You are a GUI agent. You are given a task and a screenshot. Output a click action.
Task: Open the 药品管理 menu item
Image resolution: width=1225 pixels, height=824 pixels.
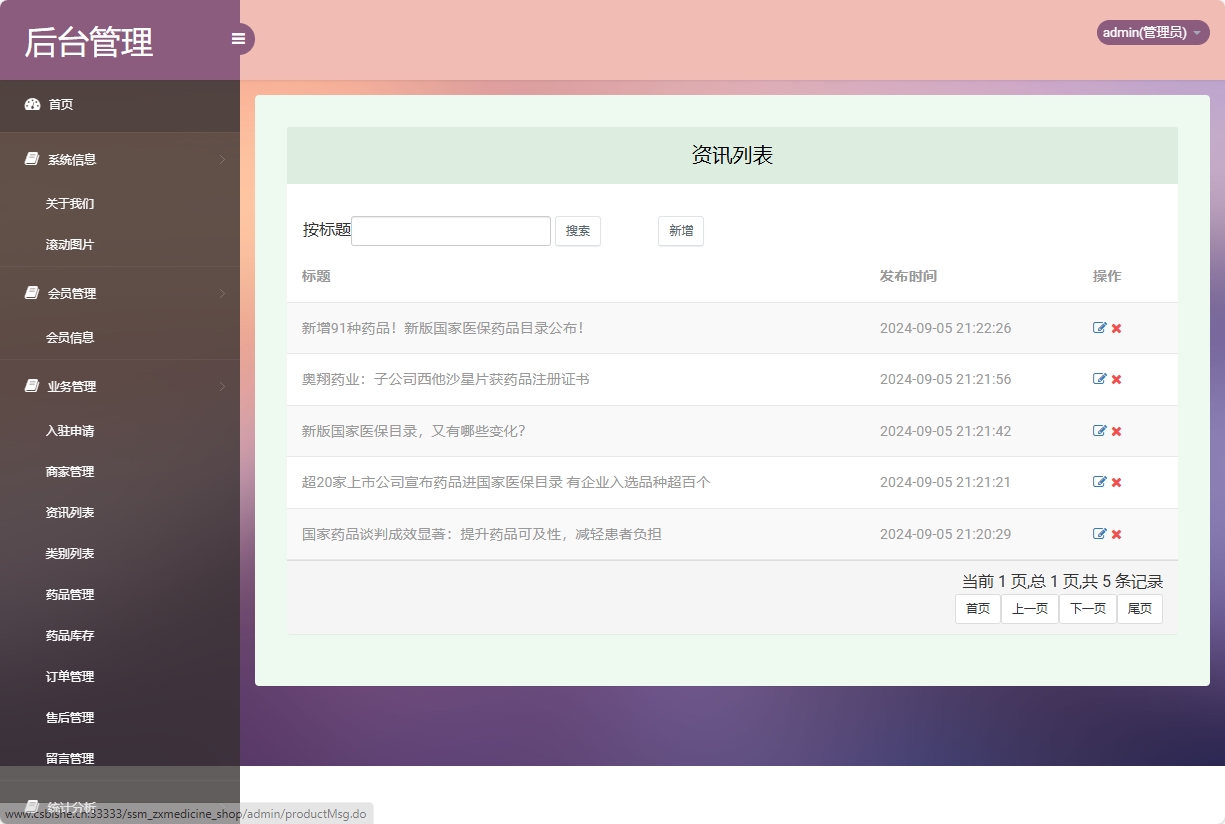pos(68,594)
